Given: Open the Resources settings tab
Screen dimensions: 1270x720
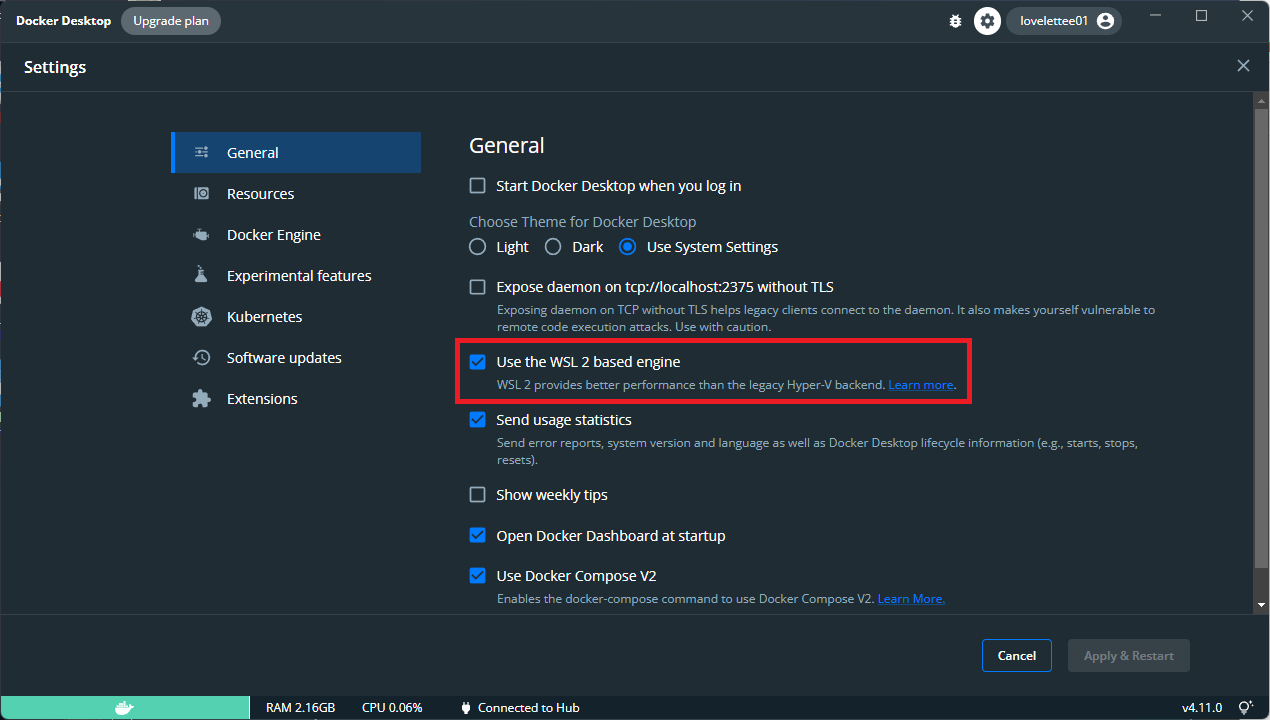Looking at the screenshot, I should click(296, 194).
